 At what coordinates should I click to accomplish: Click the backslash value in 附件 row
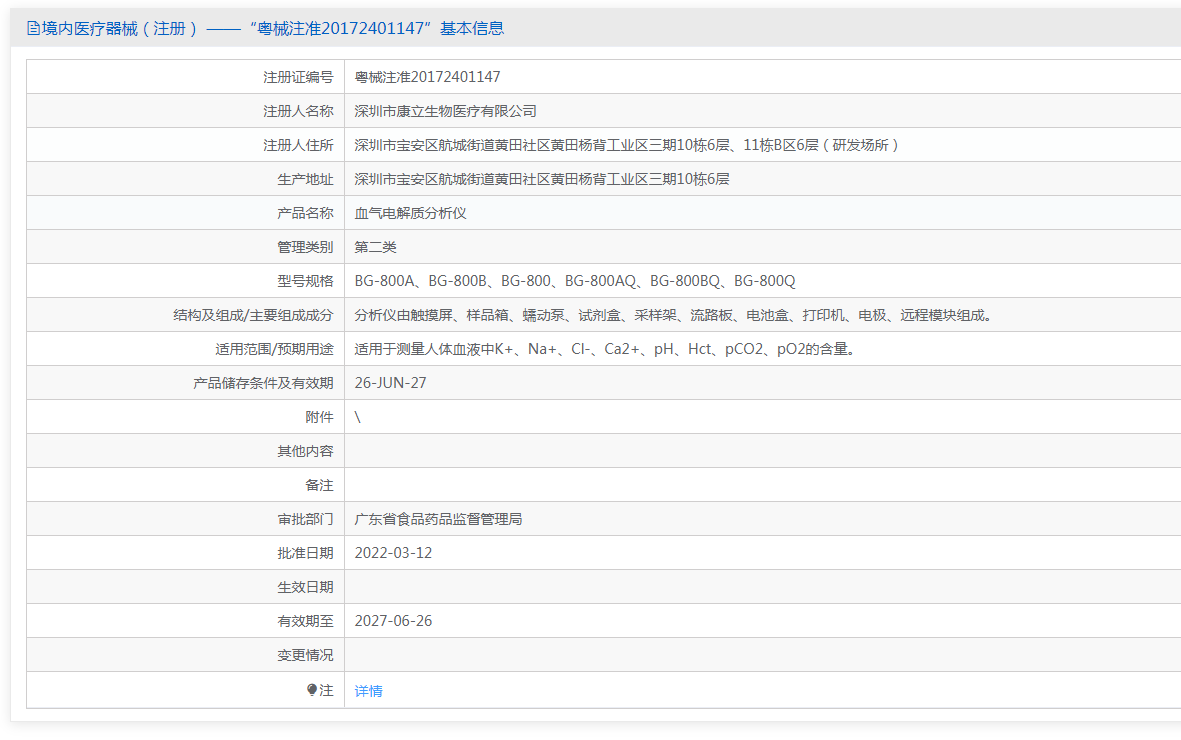[x=358, y=417]
